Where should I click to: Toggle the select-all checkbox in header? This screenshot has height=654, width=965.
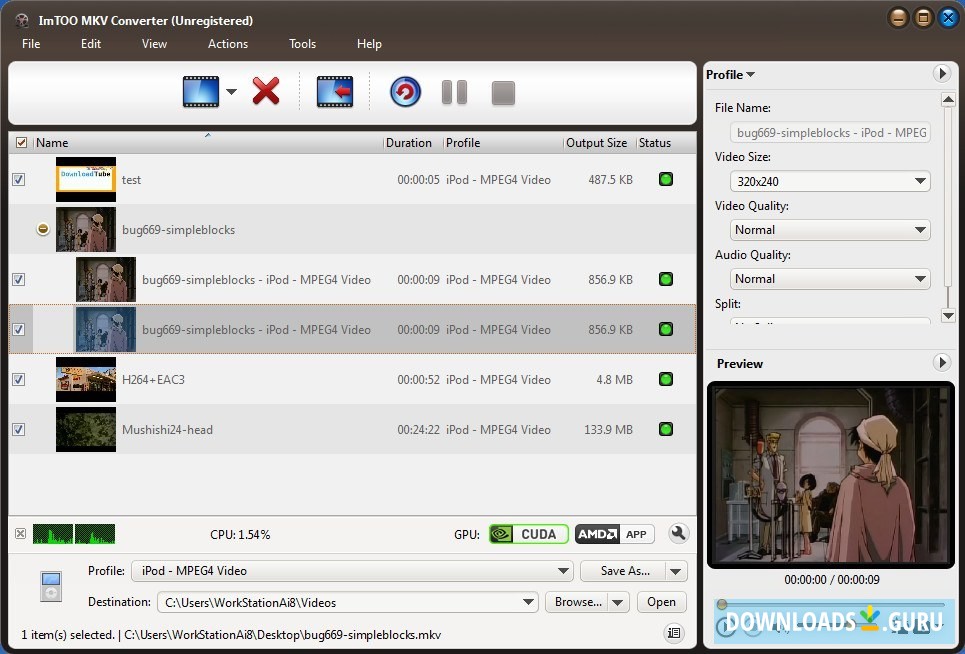pyautogui.click(x=22, y=143)
